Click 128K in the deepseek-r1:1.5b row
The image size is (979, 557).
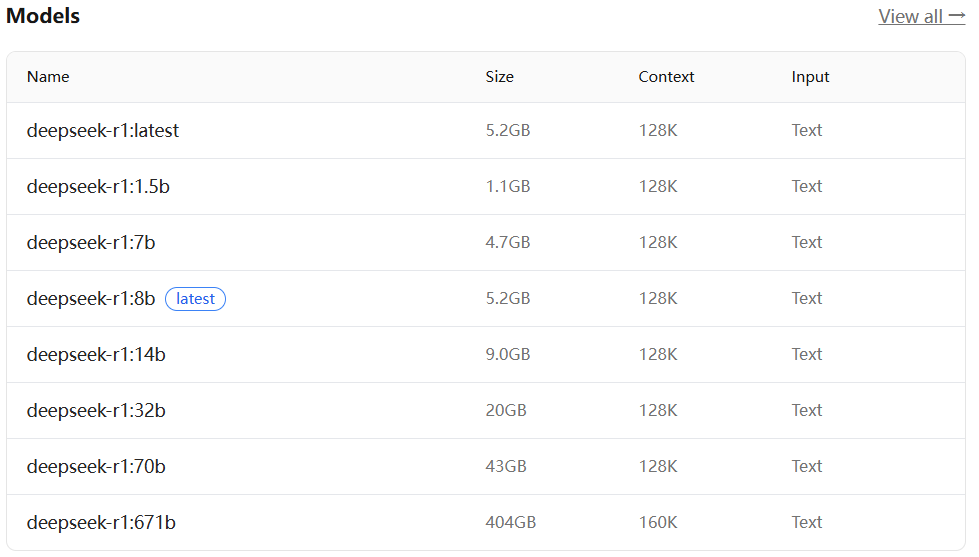pyautogui.click(x=658, y=186)
